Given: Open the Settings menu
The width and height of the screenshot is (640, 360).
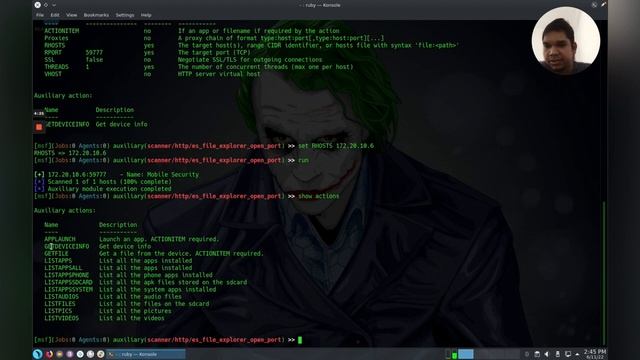Looking at the screenshot, I should (x=125, y=15).
